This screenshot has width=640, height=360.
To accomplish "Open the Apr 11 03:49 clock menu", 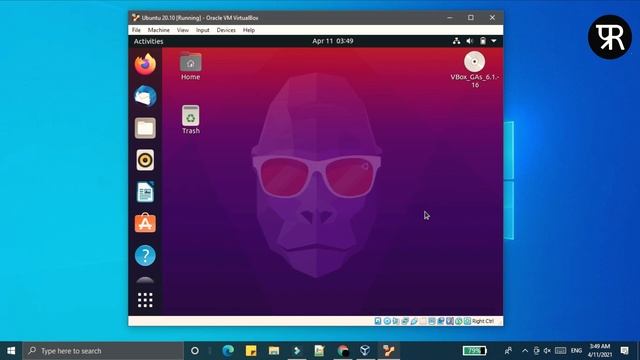I will click(333, 41).
